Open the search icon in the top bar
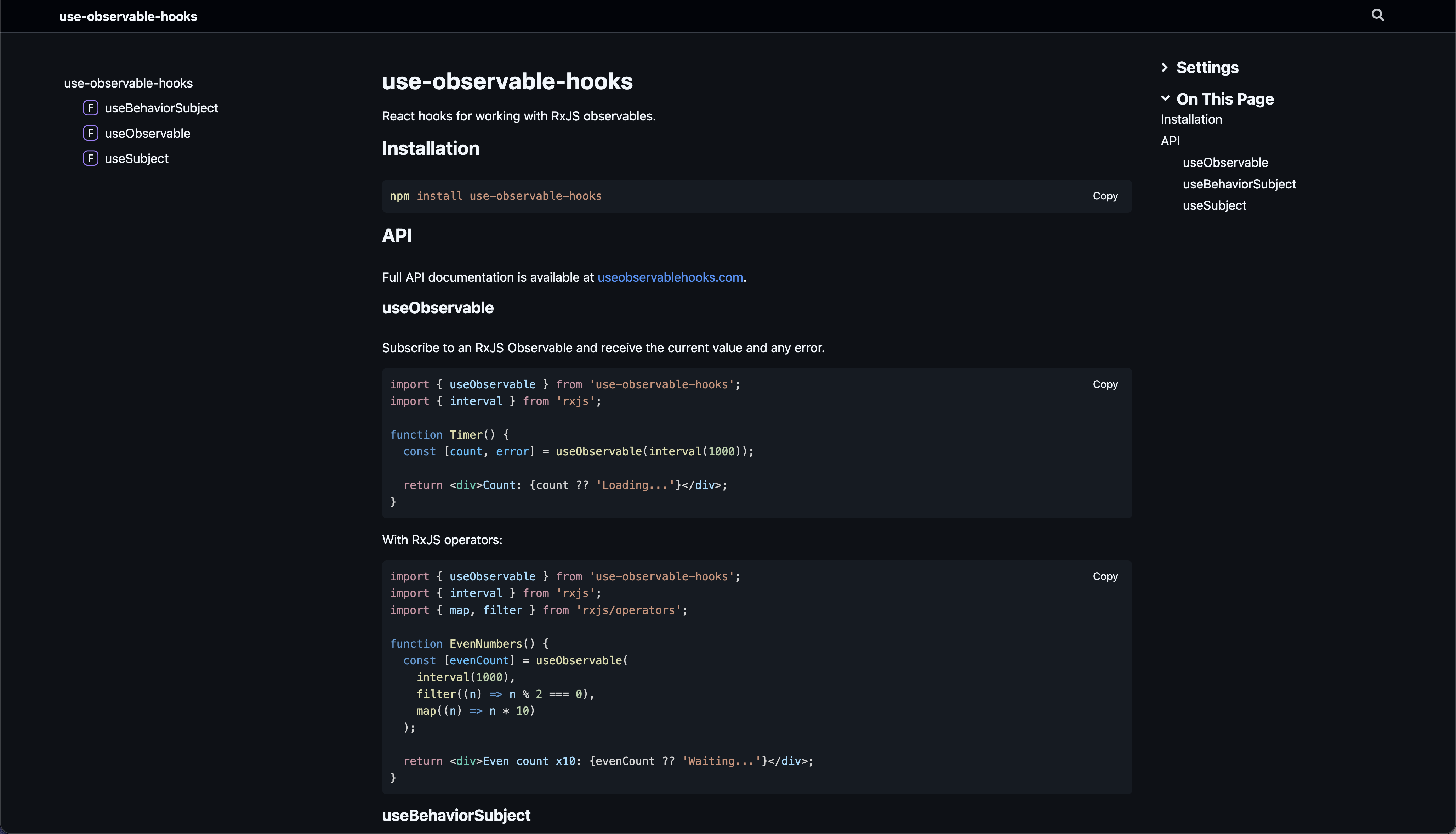This screenshot has height=834, width=1456. click(1378, 15)
